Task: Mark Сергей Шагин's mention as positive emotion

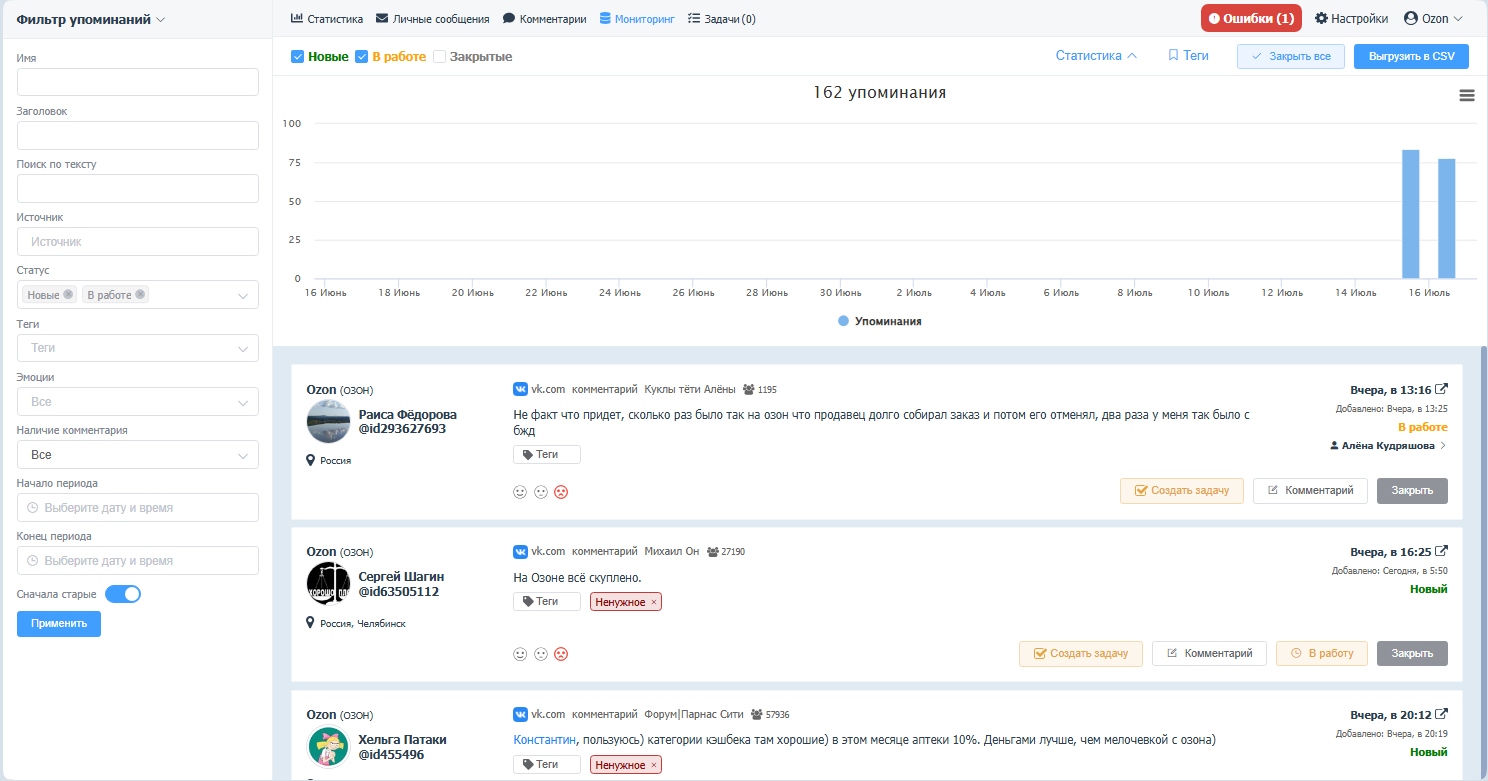Action: coord(520,654)
